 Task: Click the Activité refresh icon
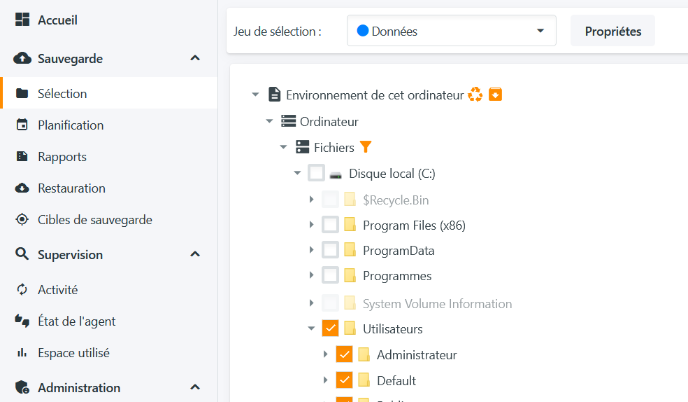tap(22, 290)
